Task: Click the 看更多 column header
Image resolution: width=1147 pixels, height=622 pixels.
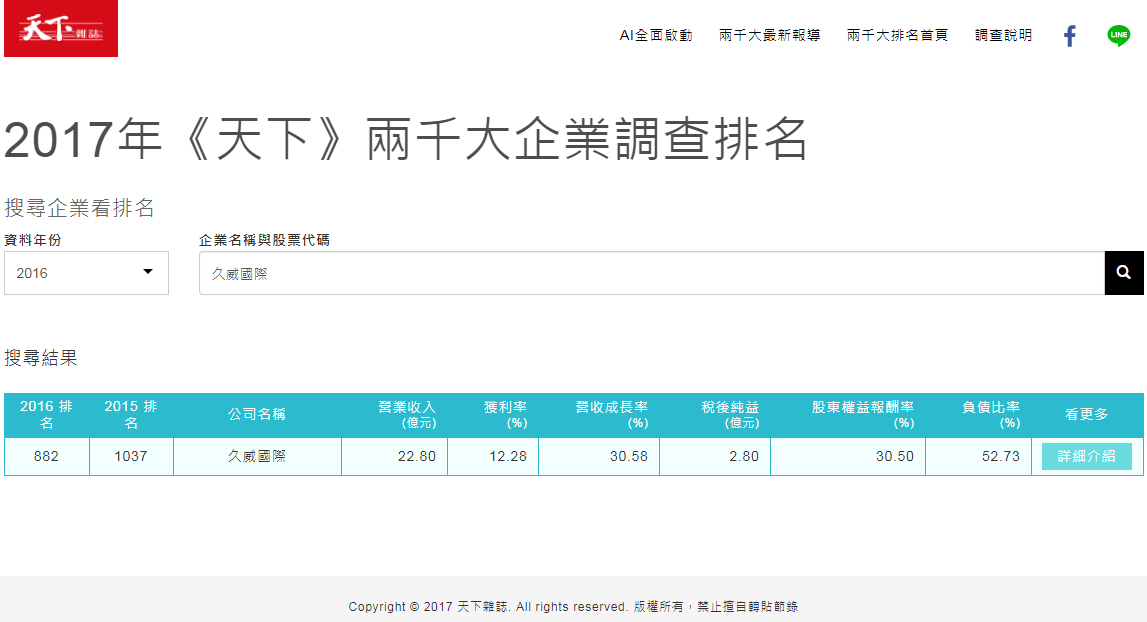Action: point(1087,415)
